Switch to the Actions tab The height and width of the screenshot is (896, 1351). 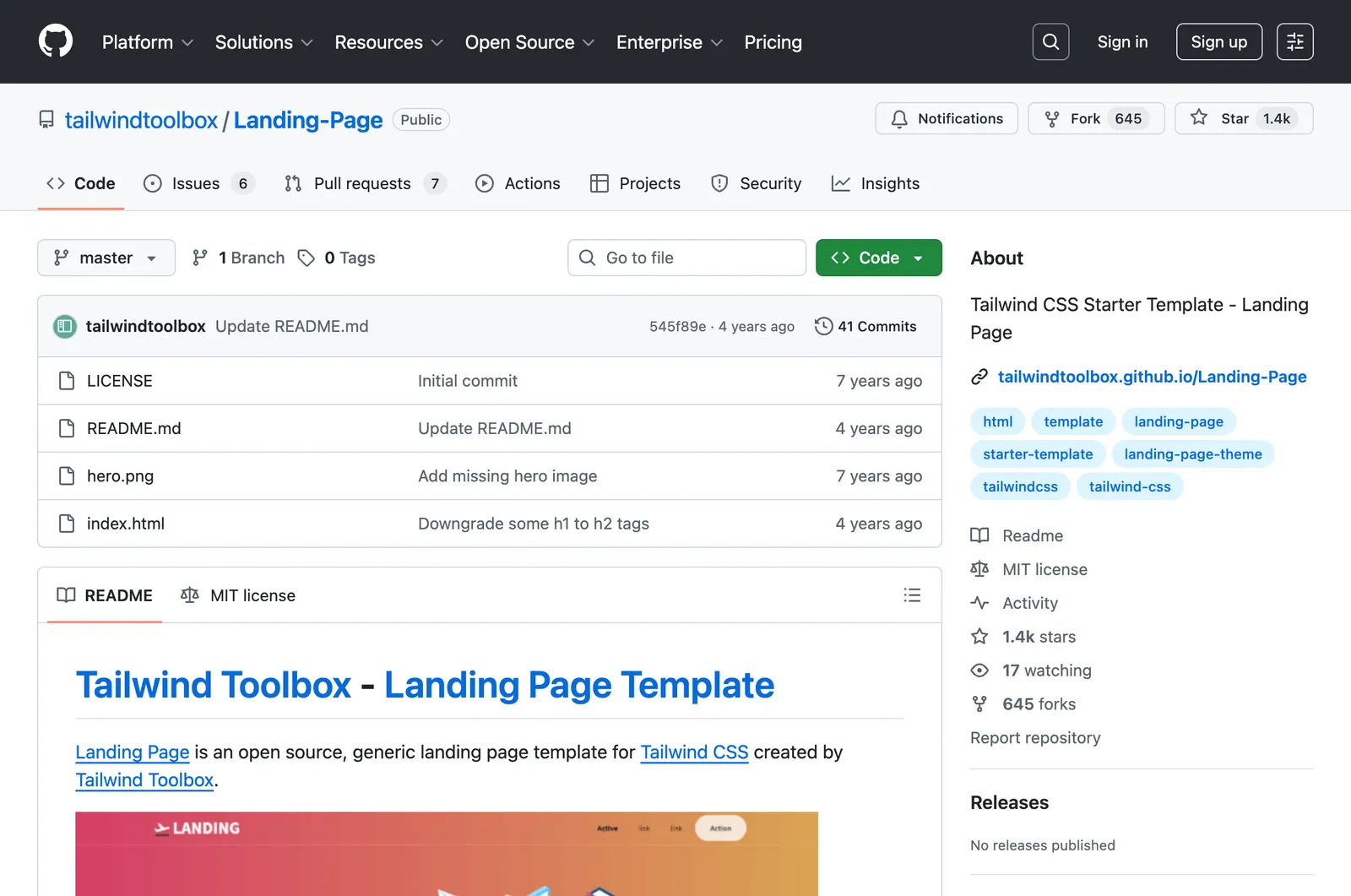(x=518, y=183)
